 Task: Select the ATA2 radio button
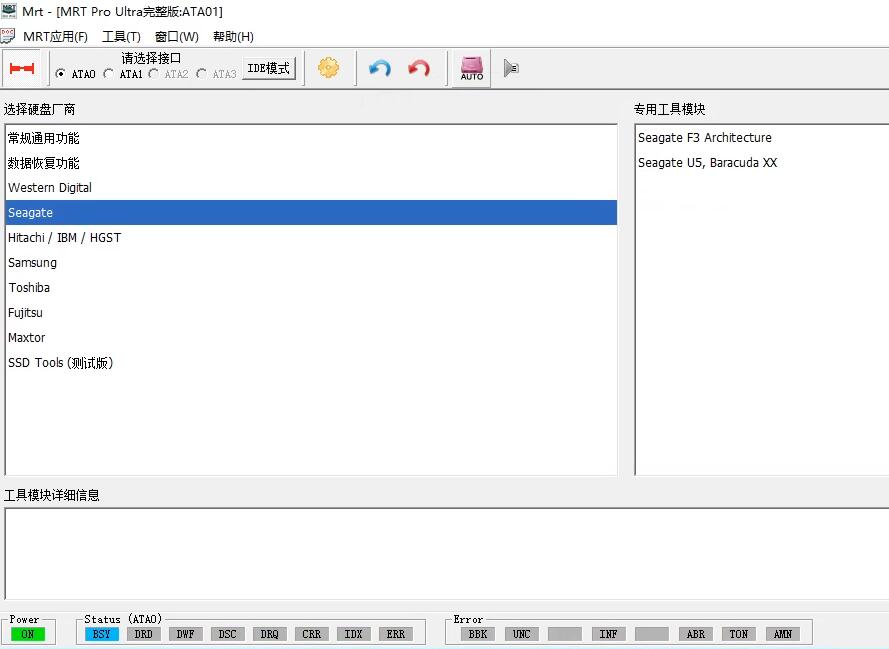[x=153, y=74]
